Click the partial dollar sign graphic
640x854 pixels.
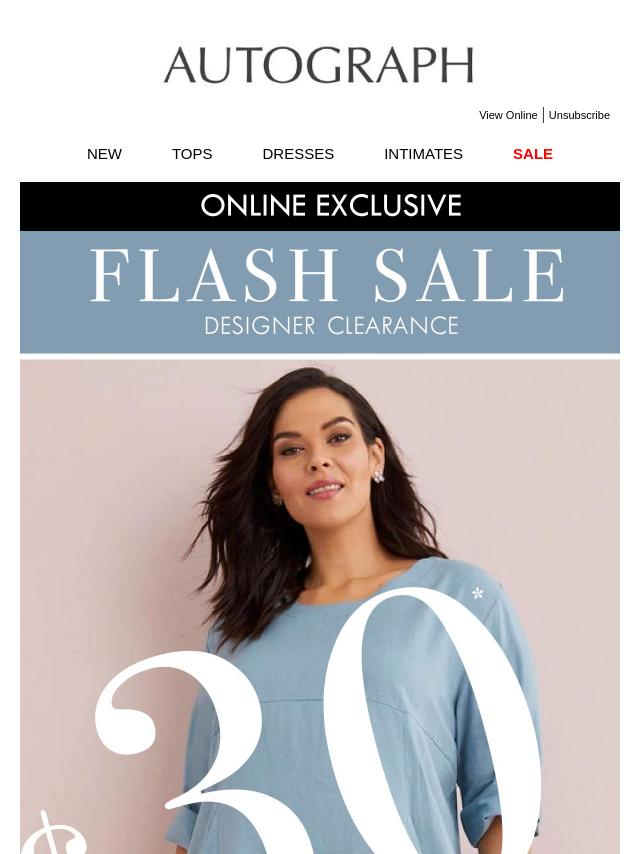52,833
